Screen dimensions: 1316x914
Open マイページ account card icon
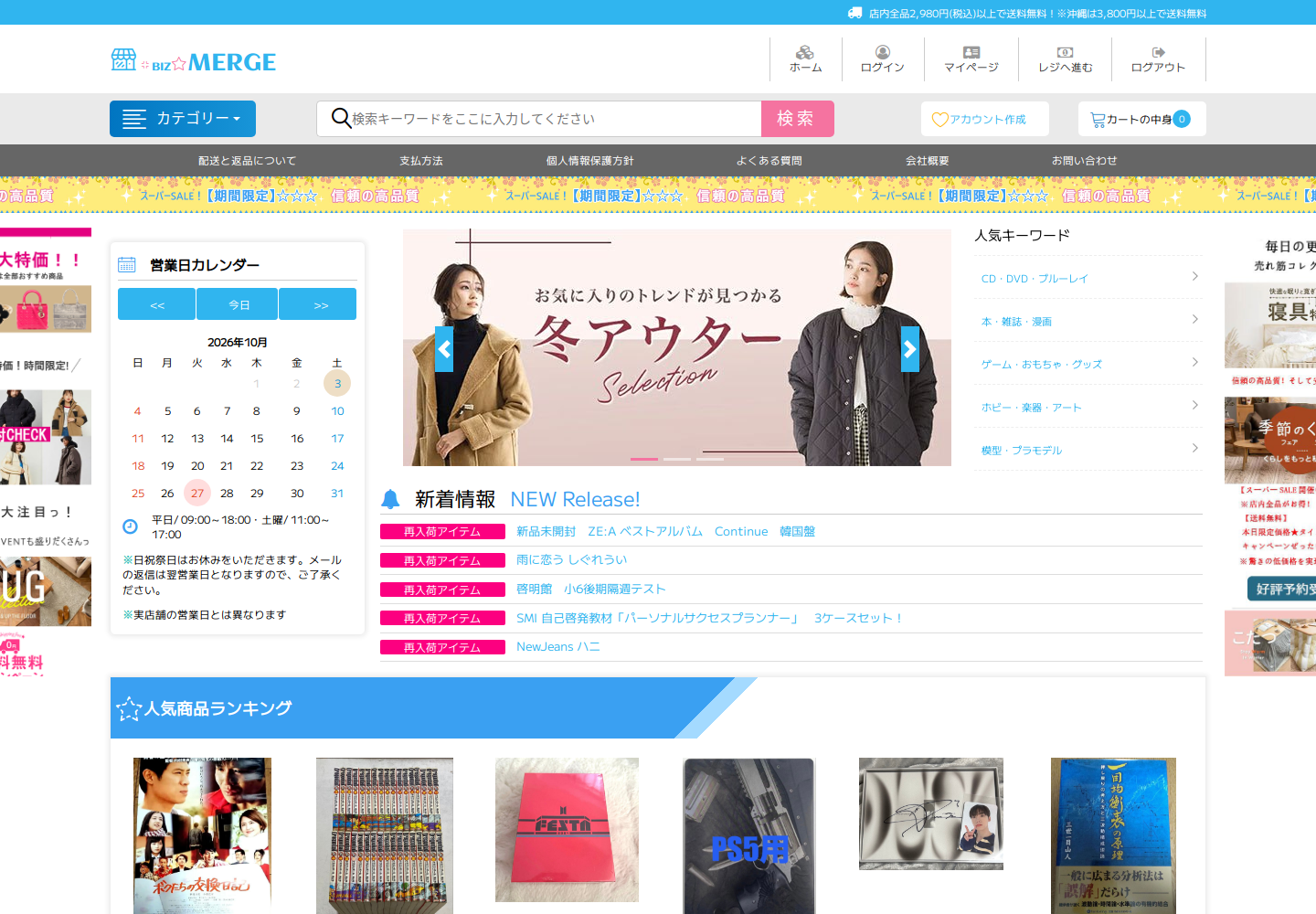(971, 52)
